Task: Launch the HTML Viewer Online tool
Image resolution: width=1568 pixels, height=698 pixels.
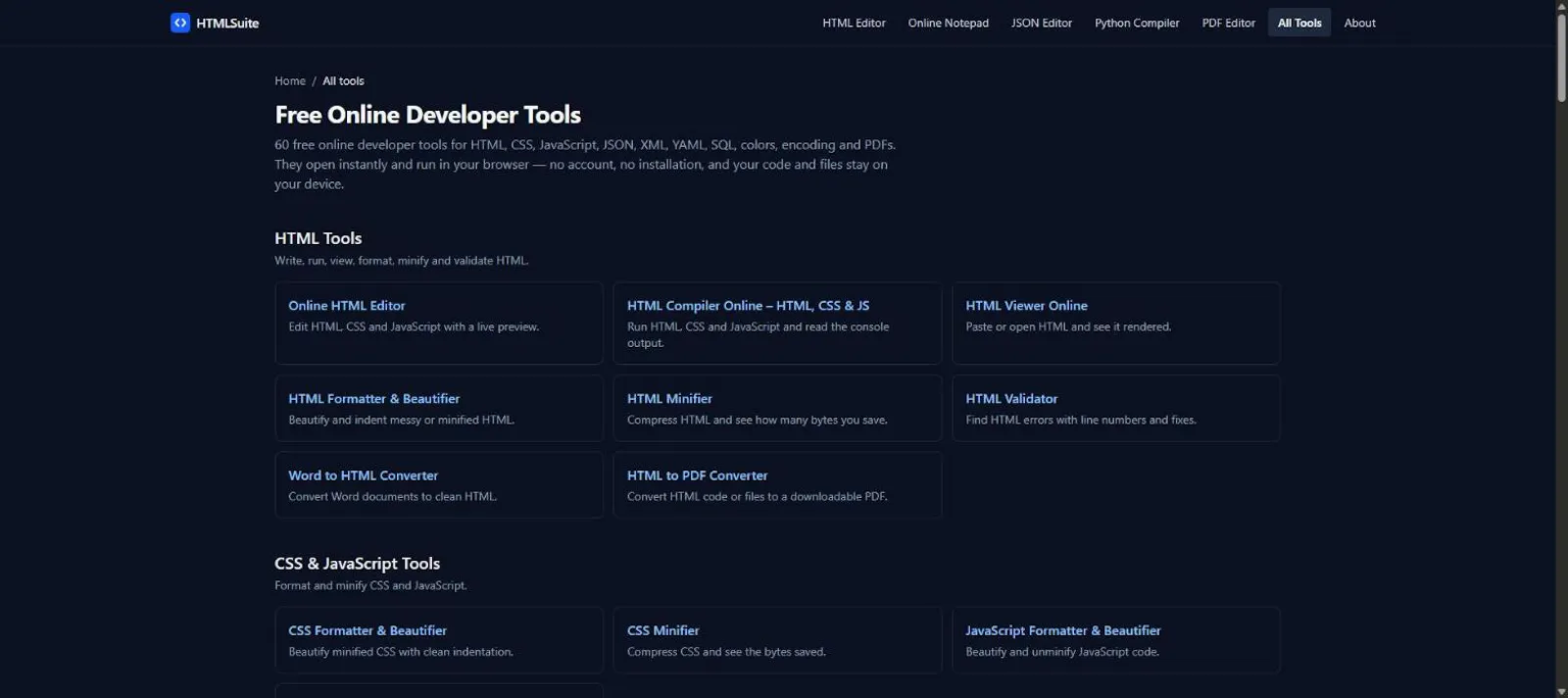Action: (1116, 324)
